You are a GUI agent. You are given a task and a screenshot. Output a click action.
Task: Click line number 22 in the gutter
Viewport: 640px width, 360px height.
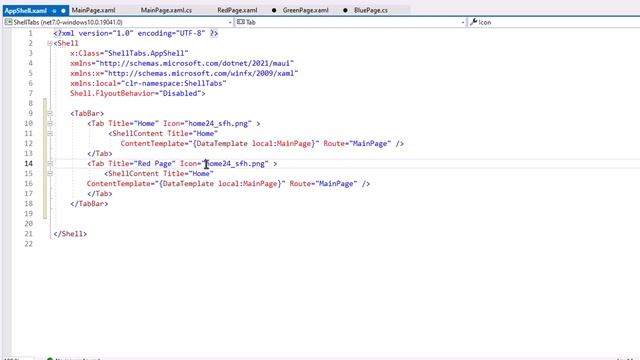[28, 244]
